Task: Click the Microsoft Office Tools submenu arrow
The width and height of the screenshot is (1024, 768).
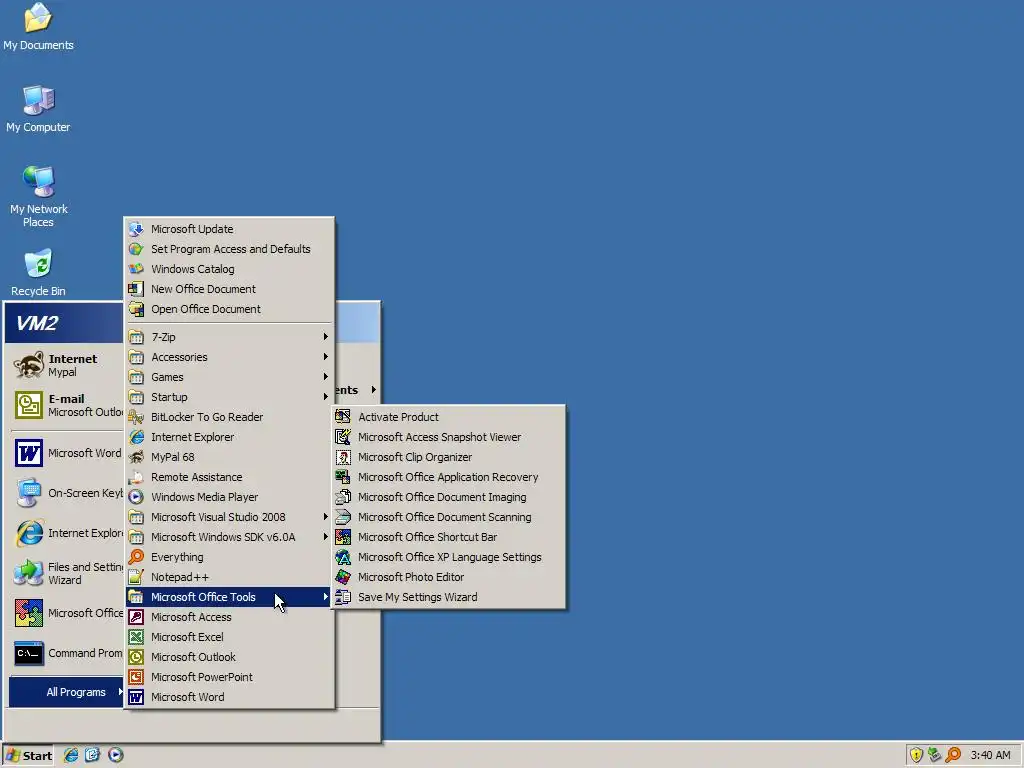Action: pos(325,597)
